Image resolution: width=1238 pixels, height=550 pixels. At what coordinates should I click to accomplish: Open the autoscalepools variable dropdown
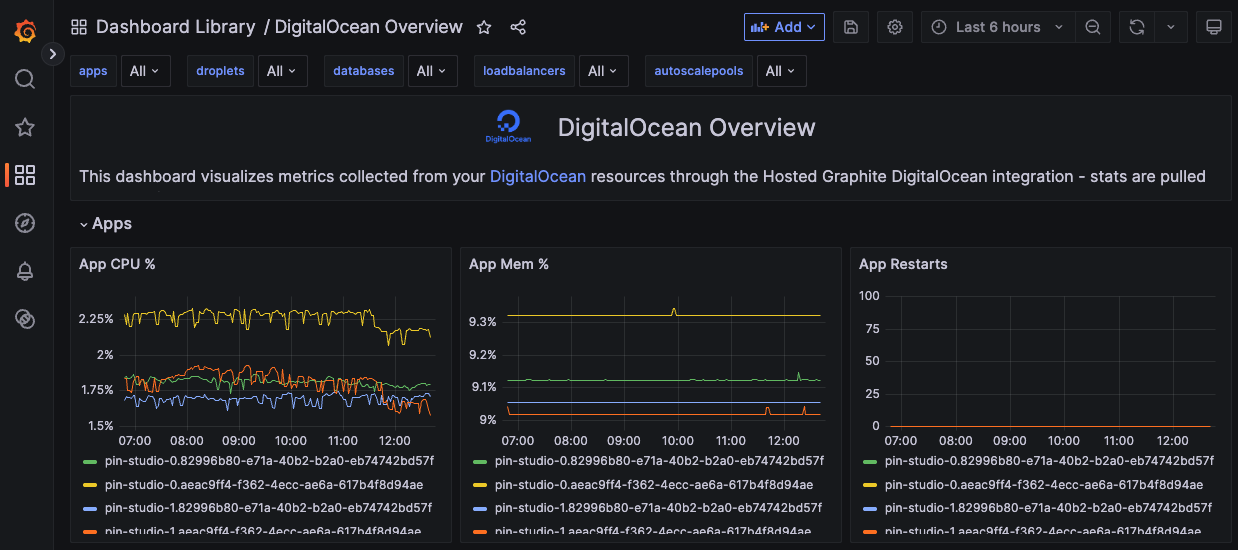782,71
